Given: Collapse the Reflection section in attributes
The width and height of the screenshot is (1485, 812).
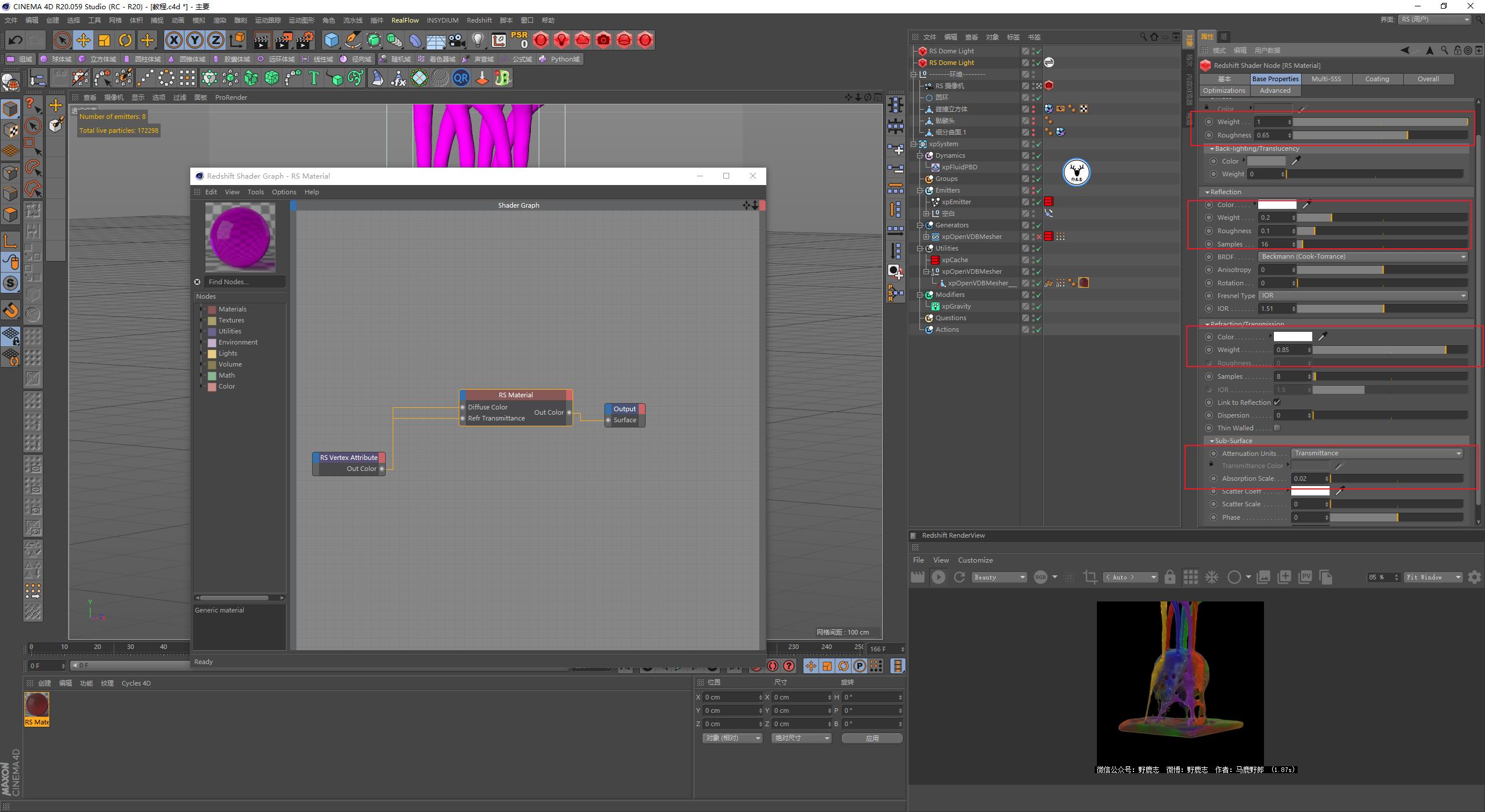Looking at the screenshot, I should 1208,191.
